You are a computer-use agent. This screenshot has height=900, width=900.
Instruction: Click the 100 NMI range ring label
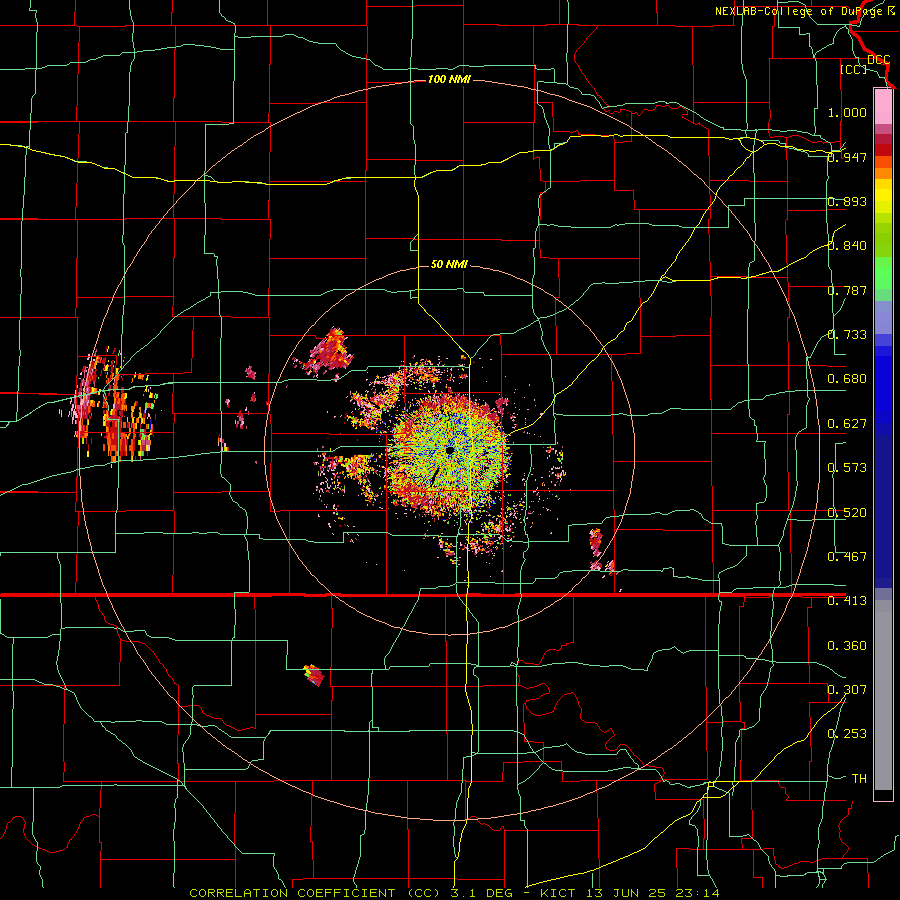click(449, 79)
